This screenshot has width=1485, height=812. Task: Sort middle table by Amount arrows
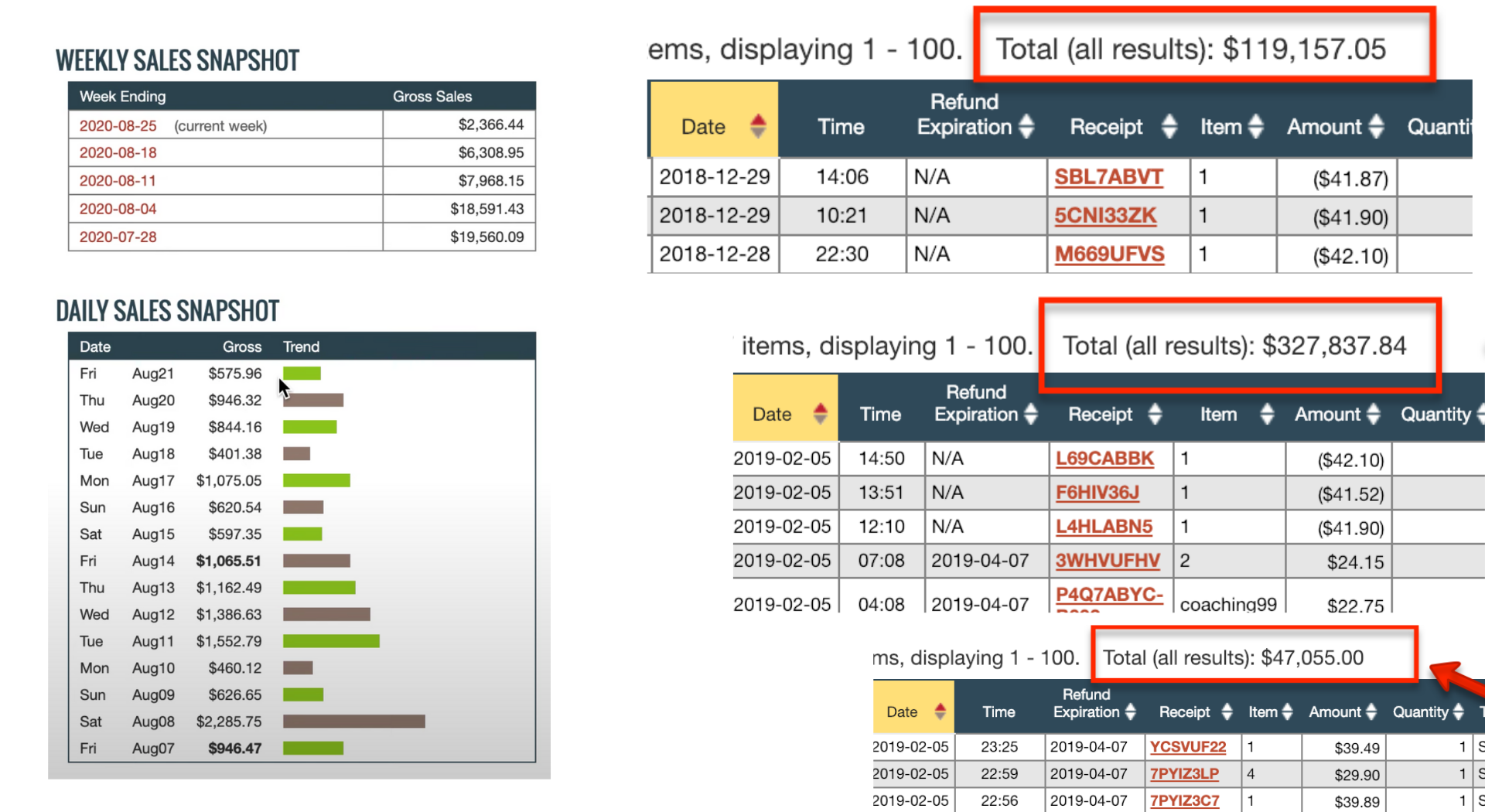click(1374, 414)
